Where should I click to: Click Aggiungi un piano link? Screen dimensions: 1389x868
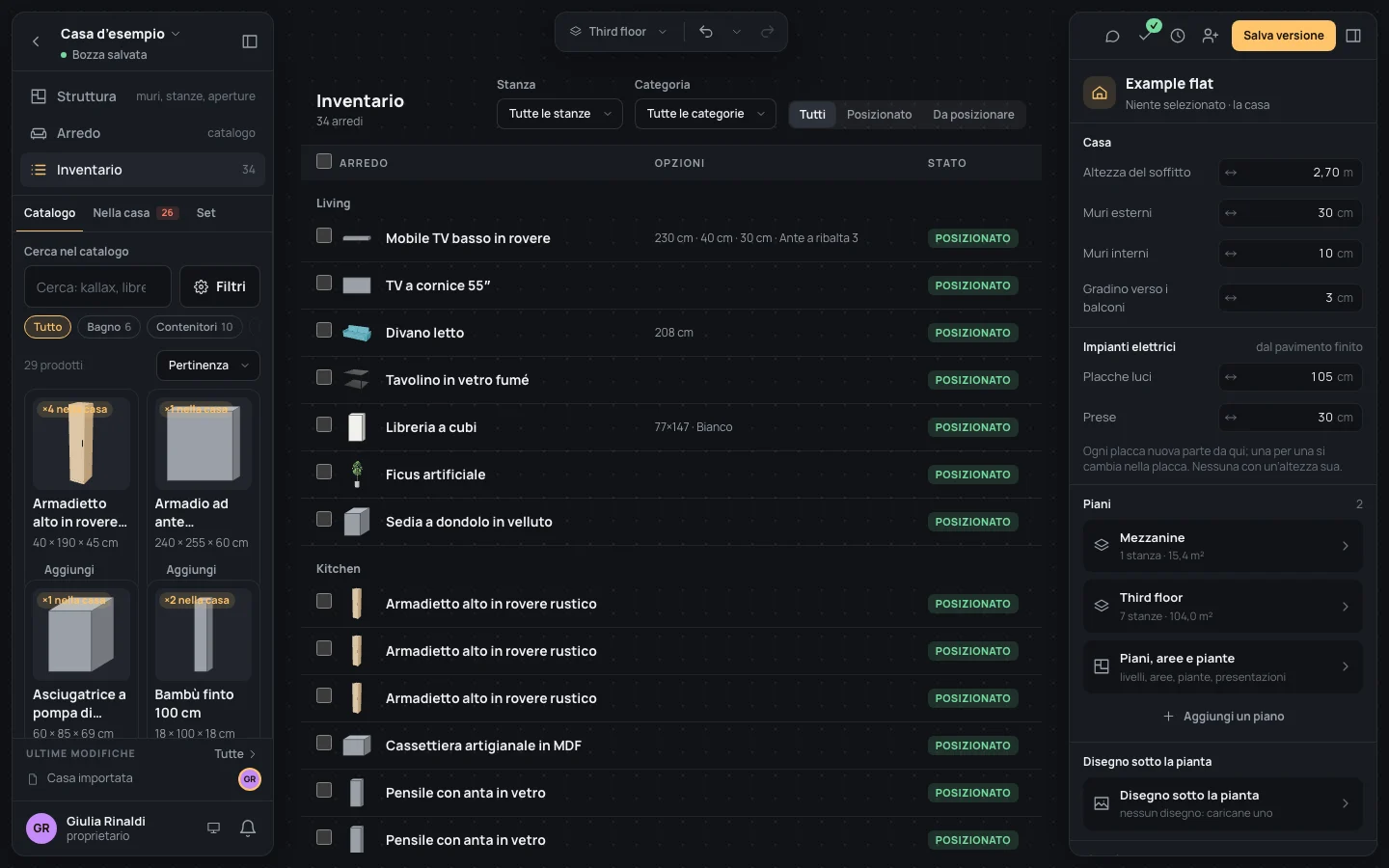coord(1223,717)
